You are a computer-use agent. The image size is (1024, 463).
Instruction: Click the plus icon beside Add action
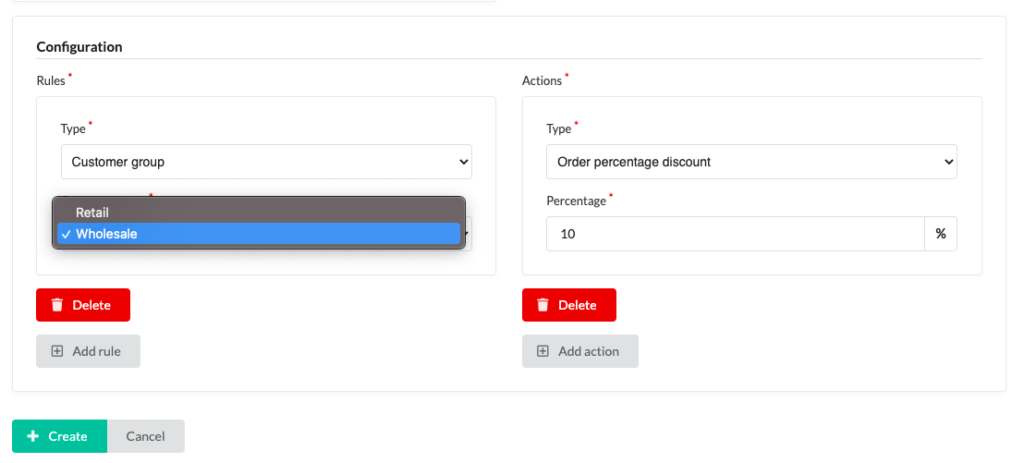543,351
